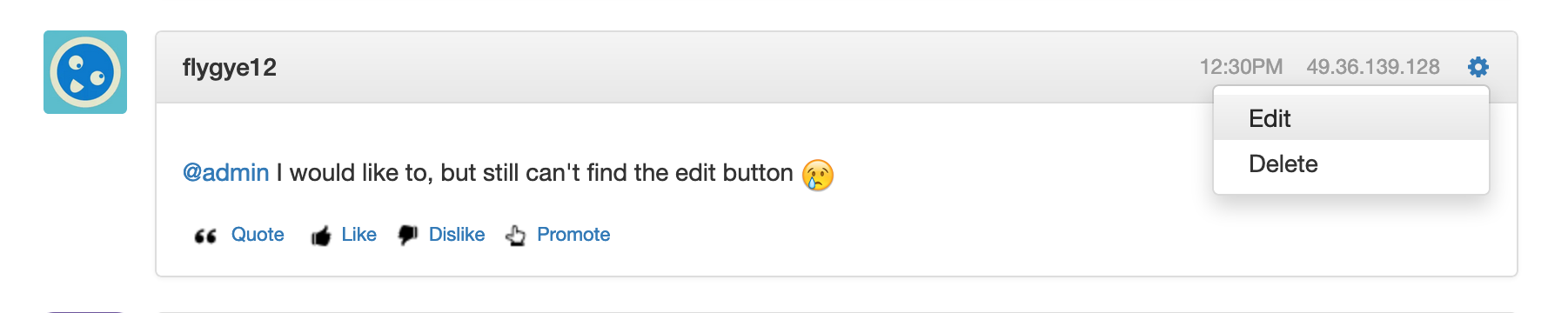
Task: Click the blank area below Delete in the post
Action: point(1350,236)
